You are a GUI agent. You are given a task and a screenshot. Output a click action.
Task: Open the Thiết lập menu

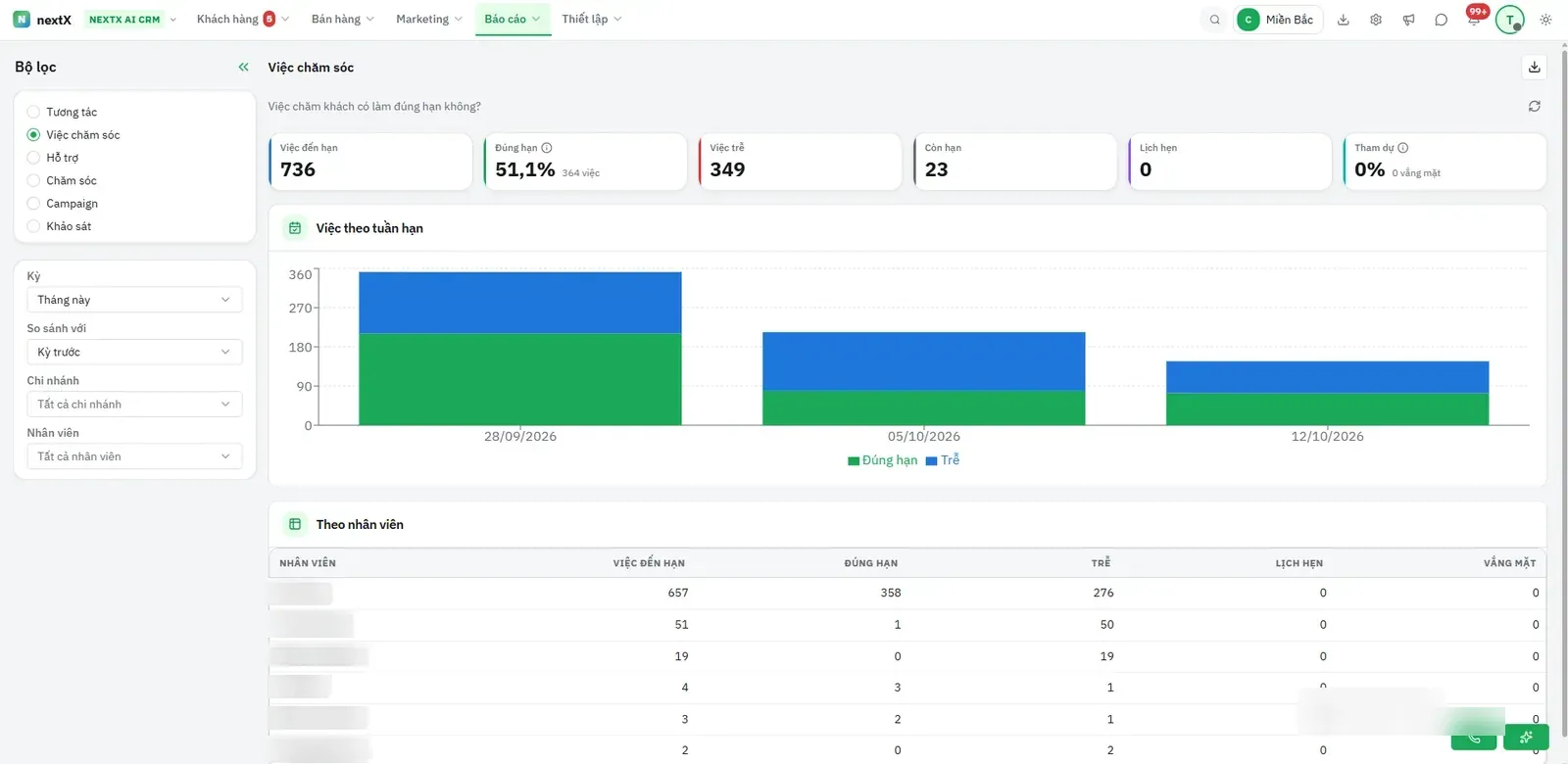coord(591,20)
